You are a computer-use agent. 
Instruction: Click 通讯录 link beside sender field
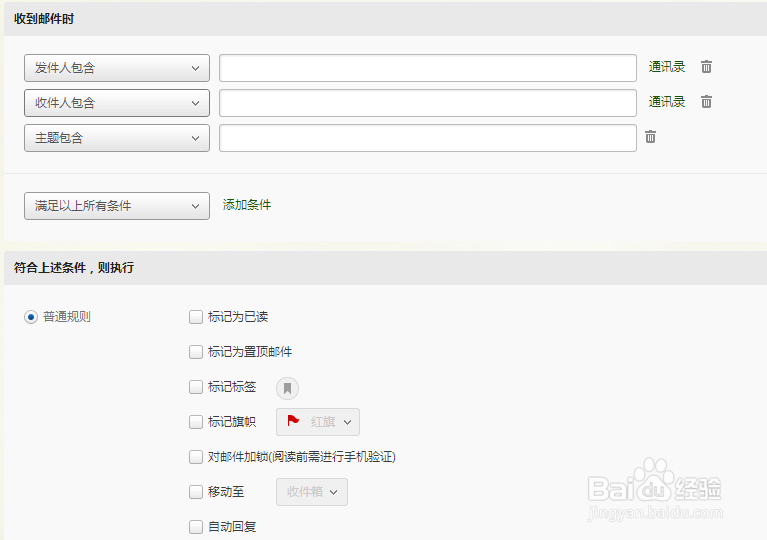667,67
